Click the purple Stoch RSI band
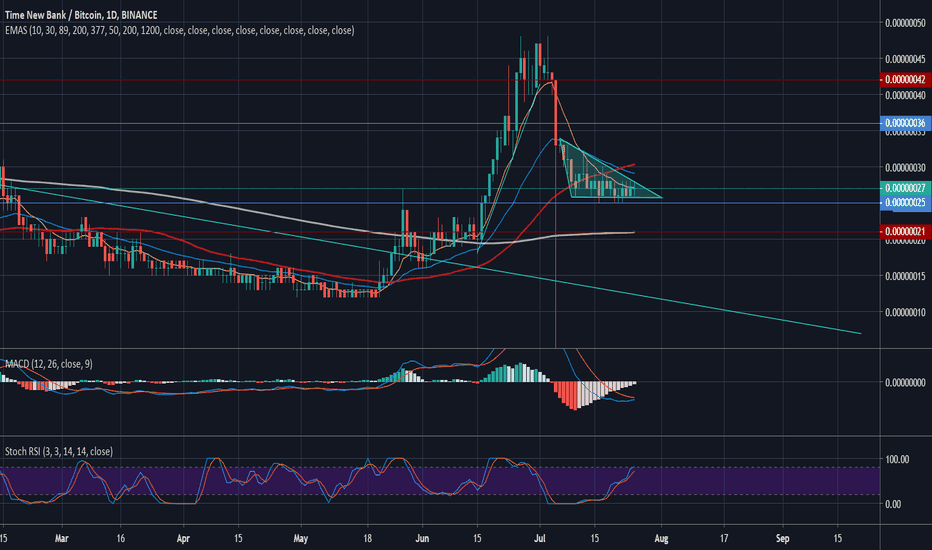Screen dimensions: 932x550 (x=440, y=481)
